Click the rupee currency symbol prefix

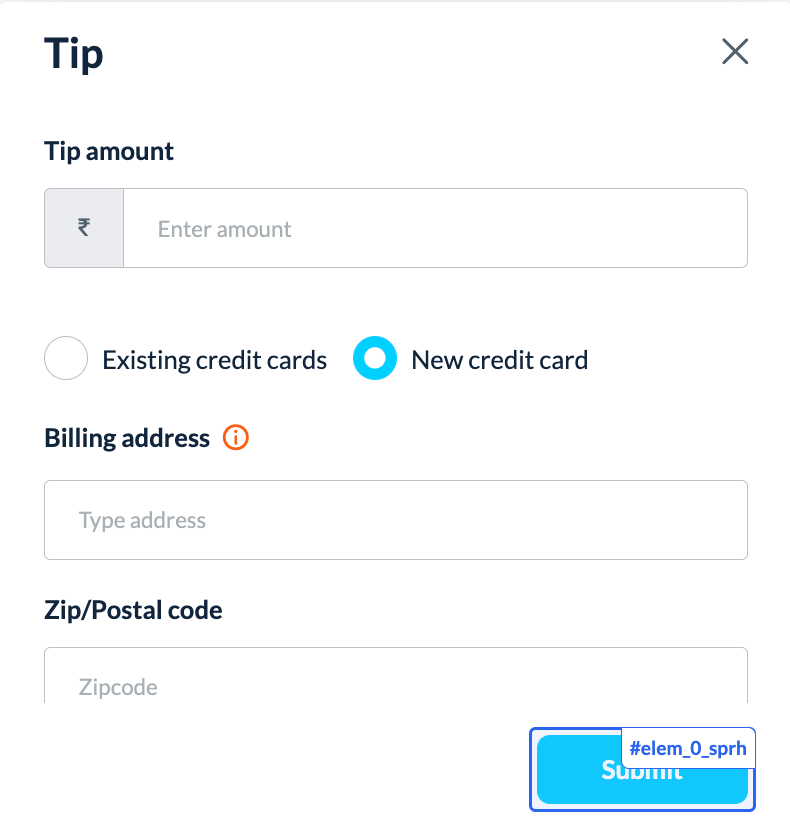pos(84,228)
